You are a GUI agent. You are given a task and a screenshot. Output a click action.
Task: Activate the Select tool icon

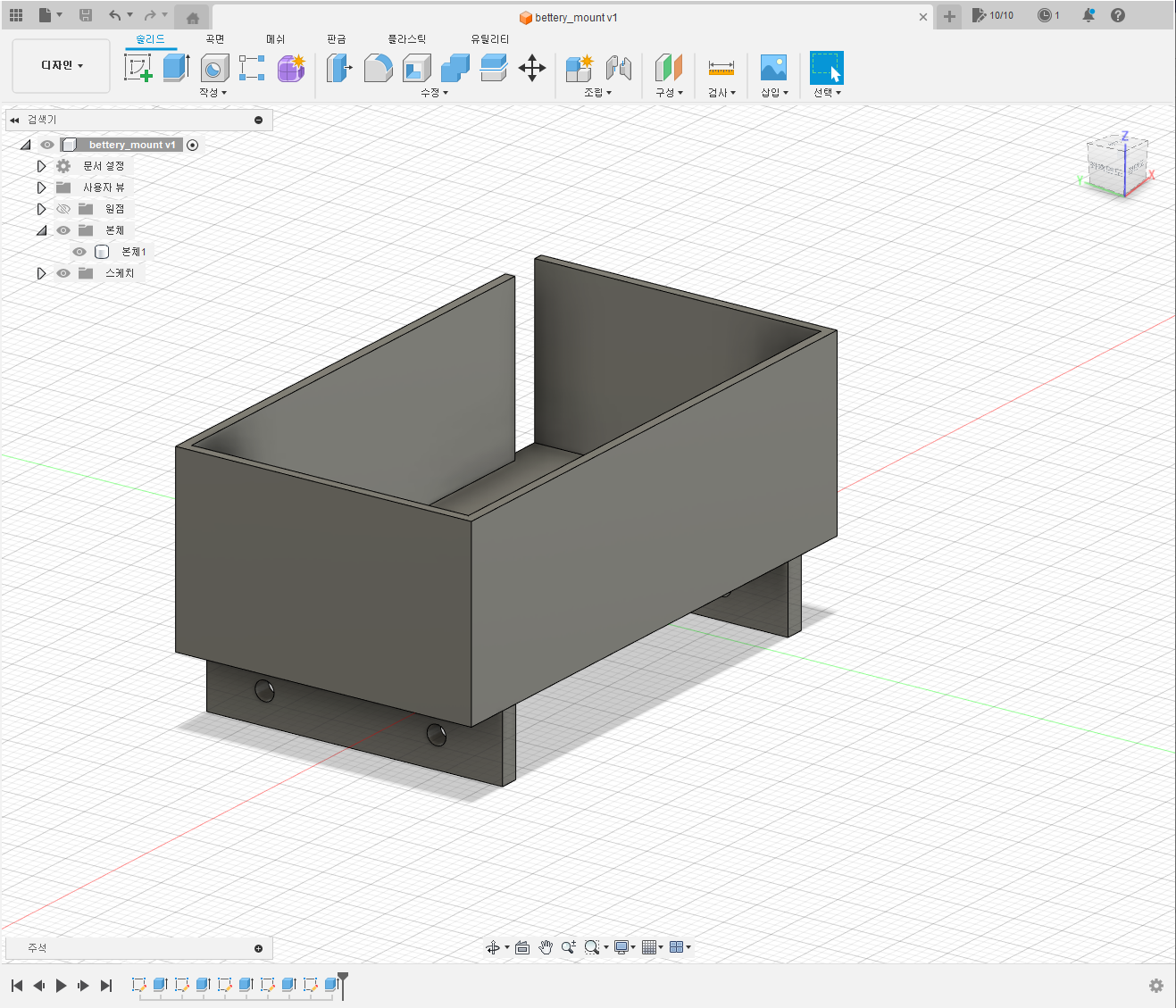point(827,68)
